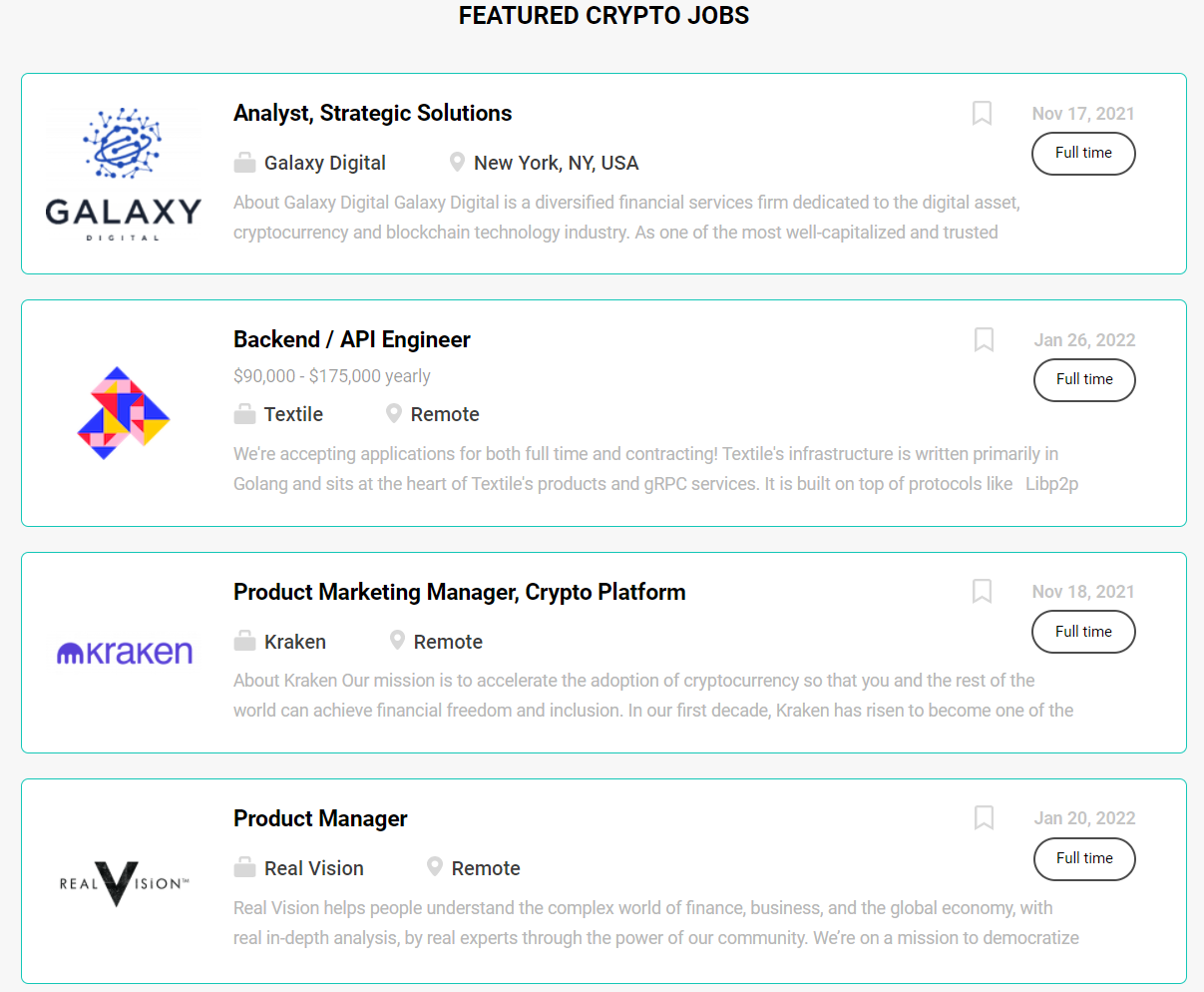This screenshot has height=992, width=1204.
Task: Open the Analyst, Strategic Solutions job title
Action: [372, 114]
